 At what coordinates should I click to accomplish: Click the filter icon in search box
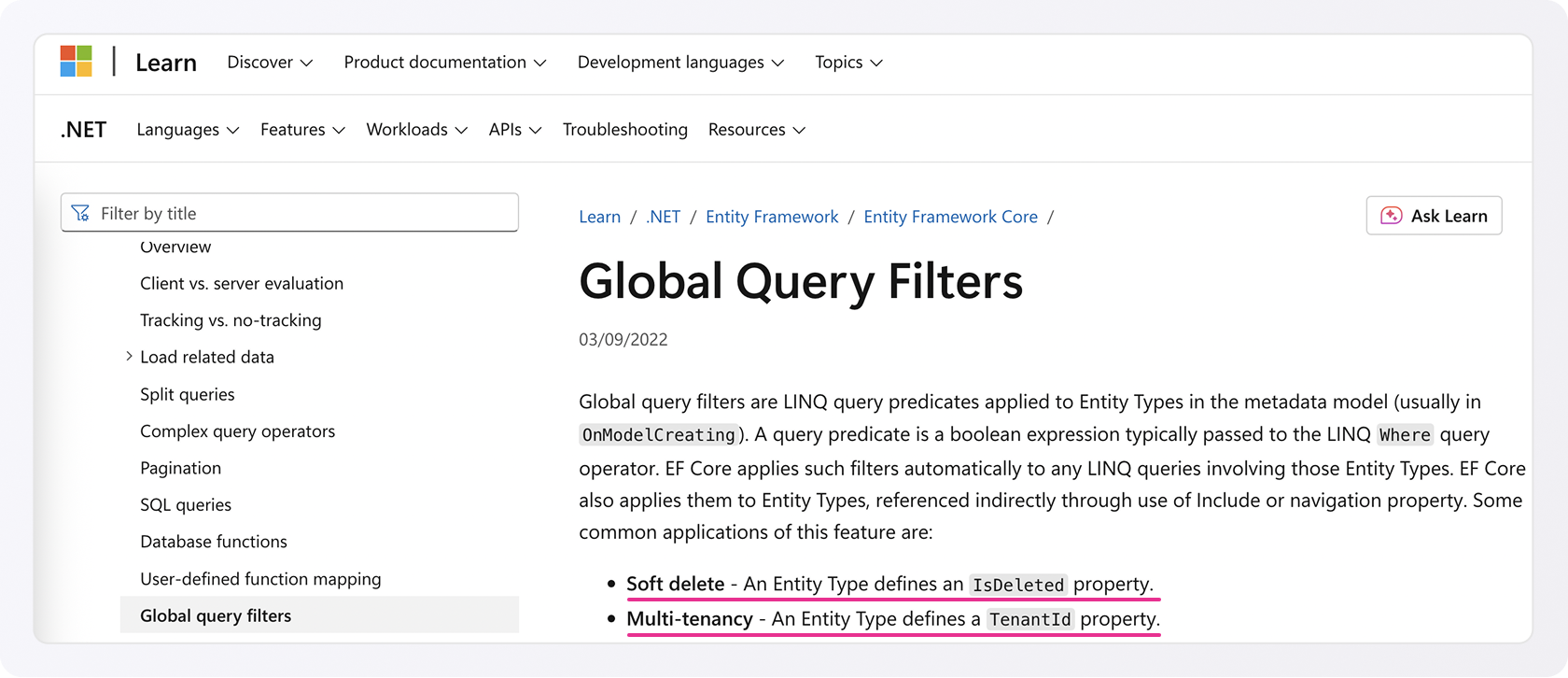coord(81,213)
